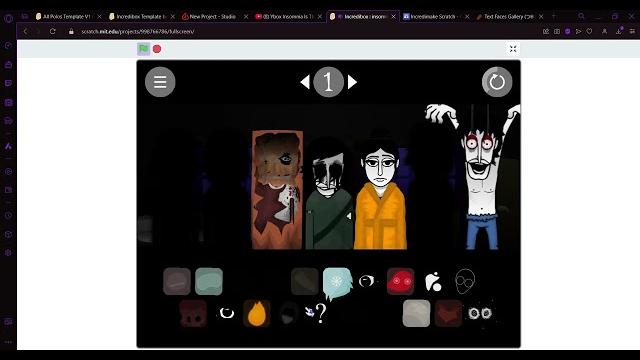Screen dimensions: 640x360
Task: Exit fullscreen with the arrows icon
Action: pos(513,49)
